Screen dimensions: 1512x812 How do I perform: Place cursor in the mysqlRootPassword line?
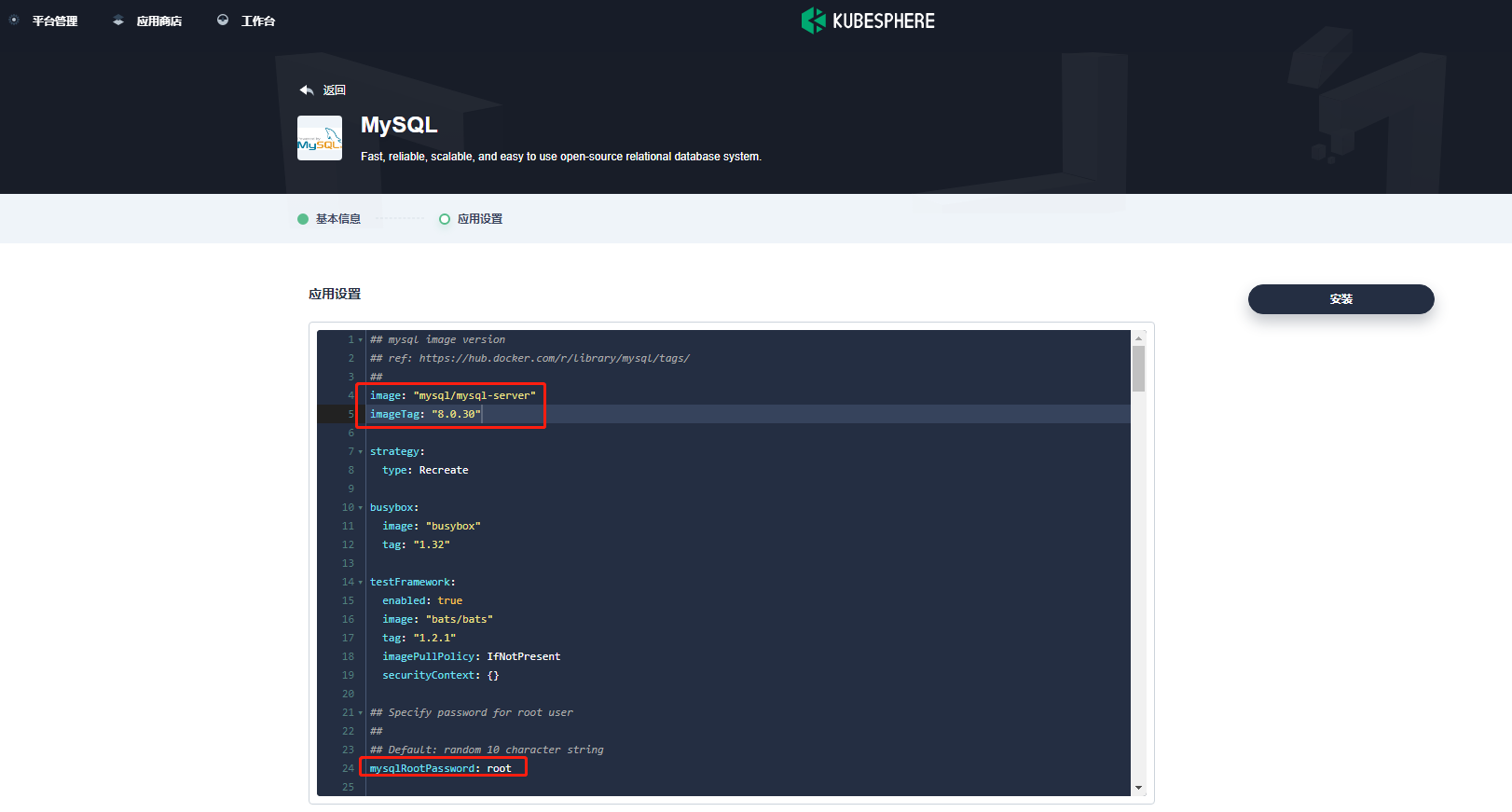pos(440,768)
